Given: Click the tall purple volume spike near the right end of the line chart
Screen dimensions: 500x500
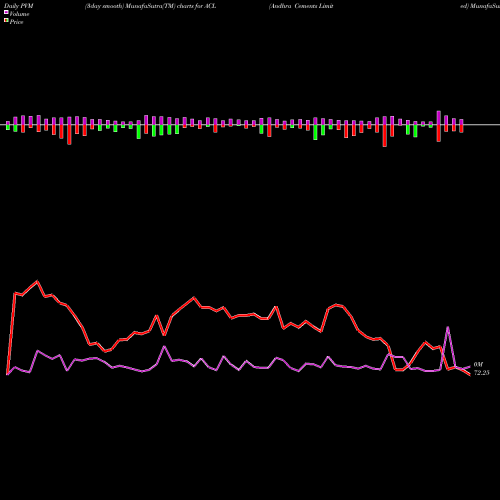Looking at the screenshot, I should pyautogui.click(x=448, y=328).
